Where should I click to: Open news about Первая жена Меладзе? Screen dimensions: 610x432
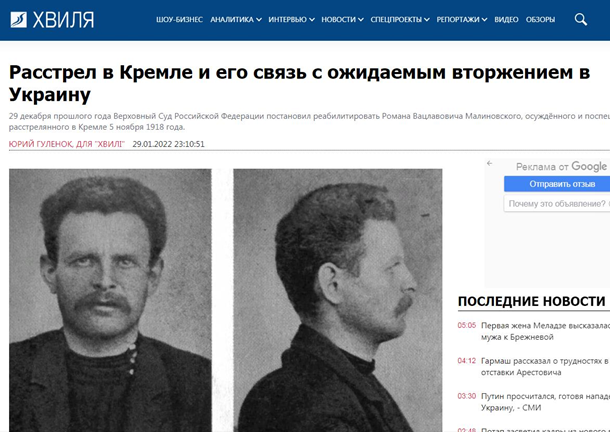[x=545, y=331]
